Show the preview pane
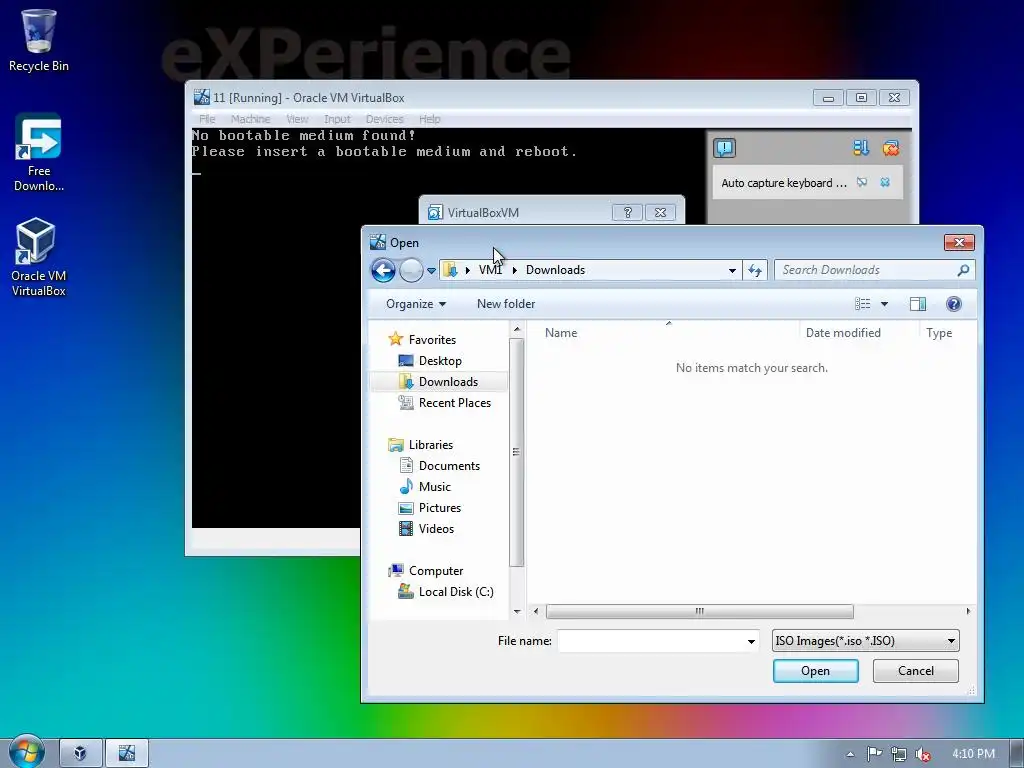1024x768 pixels. coord(918,304)
